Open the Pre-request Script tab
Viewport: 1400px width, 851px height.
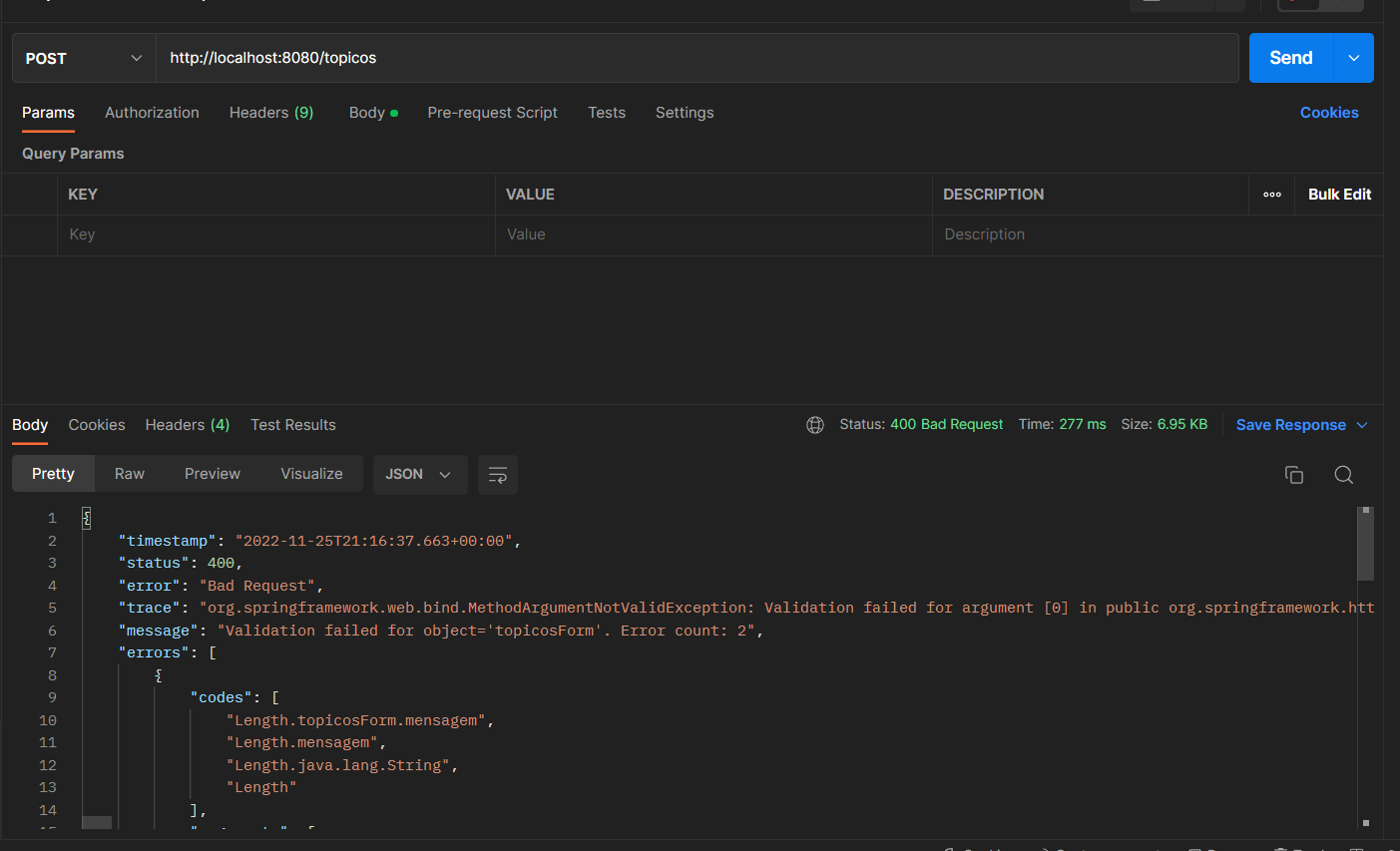492,113
